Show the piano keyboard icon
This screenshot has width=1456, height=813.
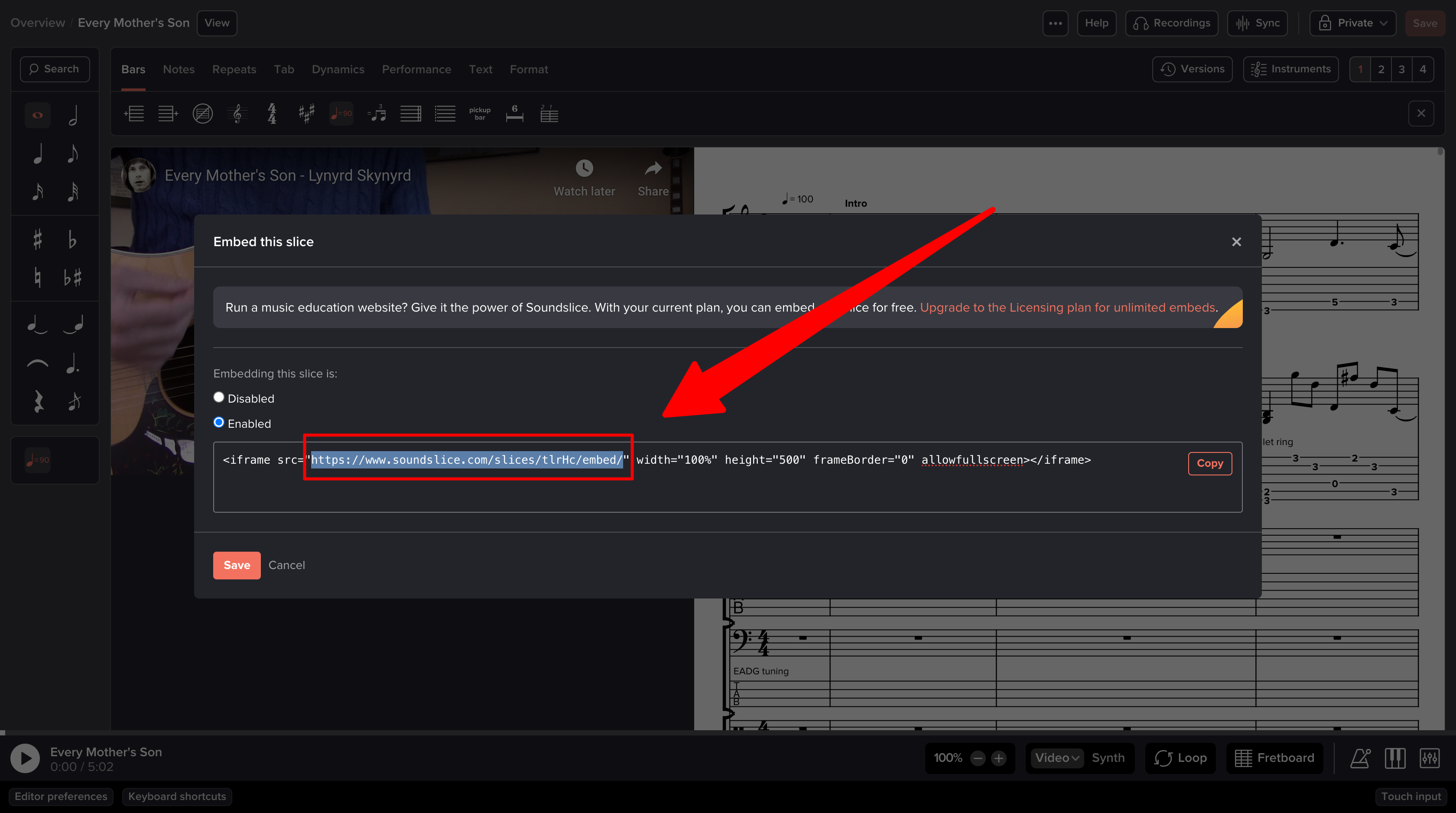1395,758
